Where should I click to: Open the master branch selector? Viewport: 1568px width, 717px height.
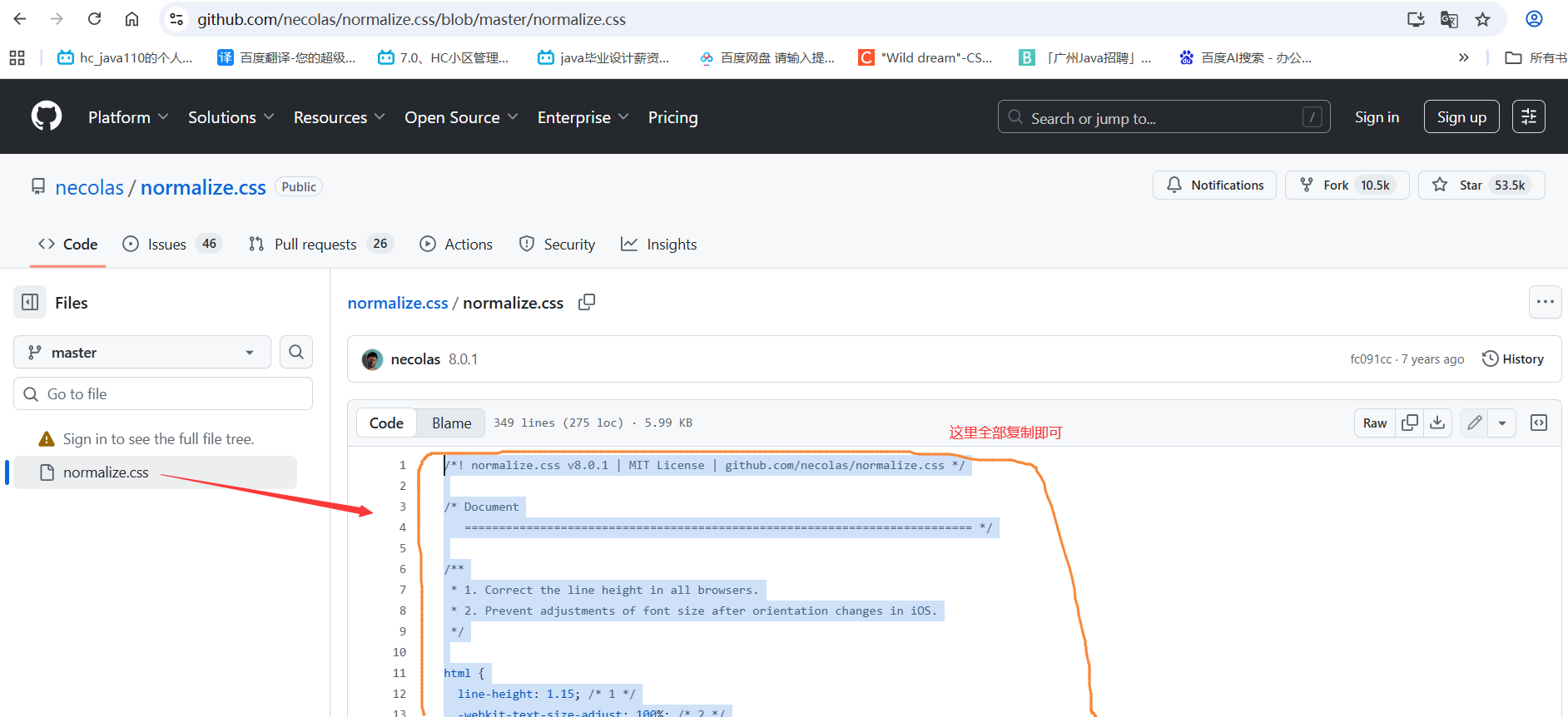coord(142,352)
